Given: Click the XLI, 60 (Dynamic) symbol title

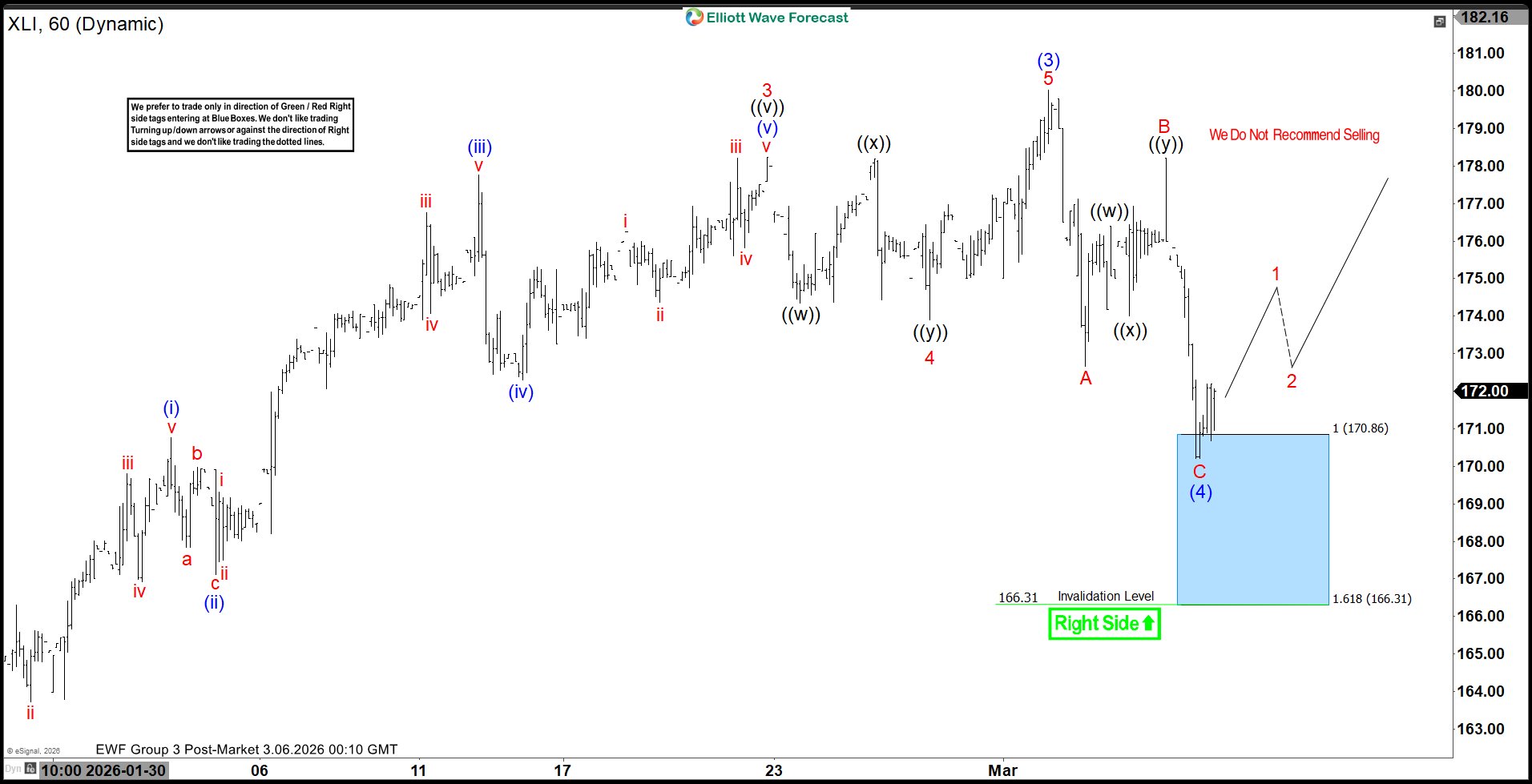Looking at the screenshot, I should coord(86,24).
